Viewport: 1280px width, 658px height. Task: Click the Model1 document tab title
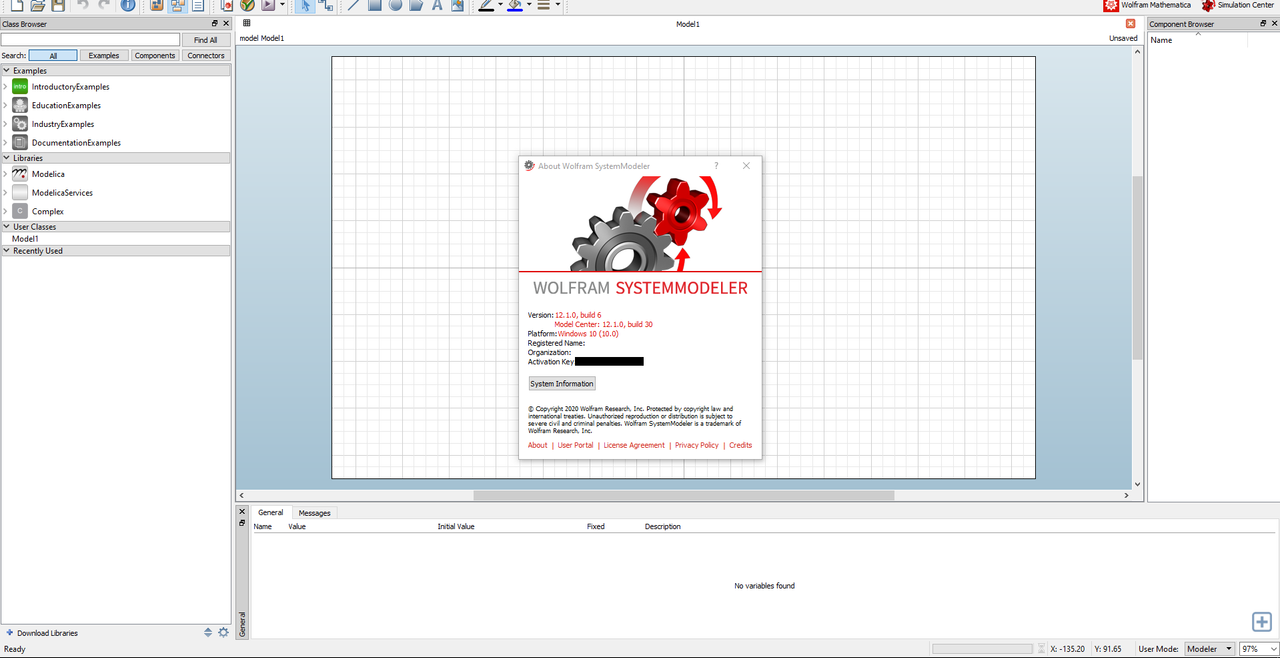(688, 24)
